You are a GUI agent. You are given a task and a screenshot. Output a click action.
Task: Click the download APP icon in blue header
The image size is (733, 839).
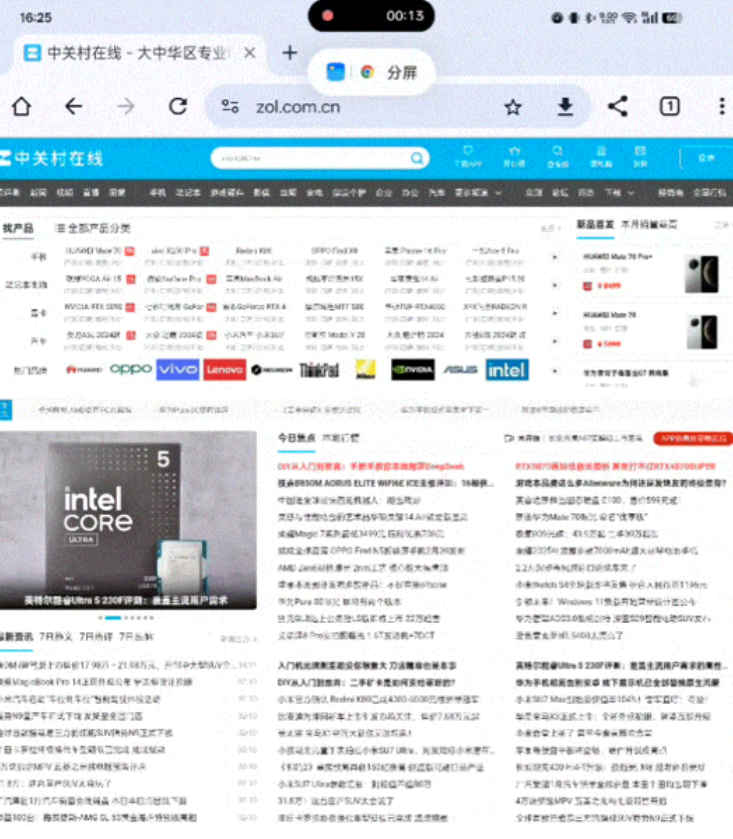(x=468, y=156)
